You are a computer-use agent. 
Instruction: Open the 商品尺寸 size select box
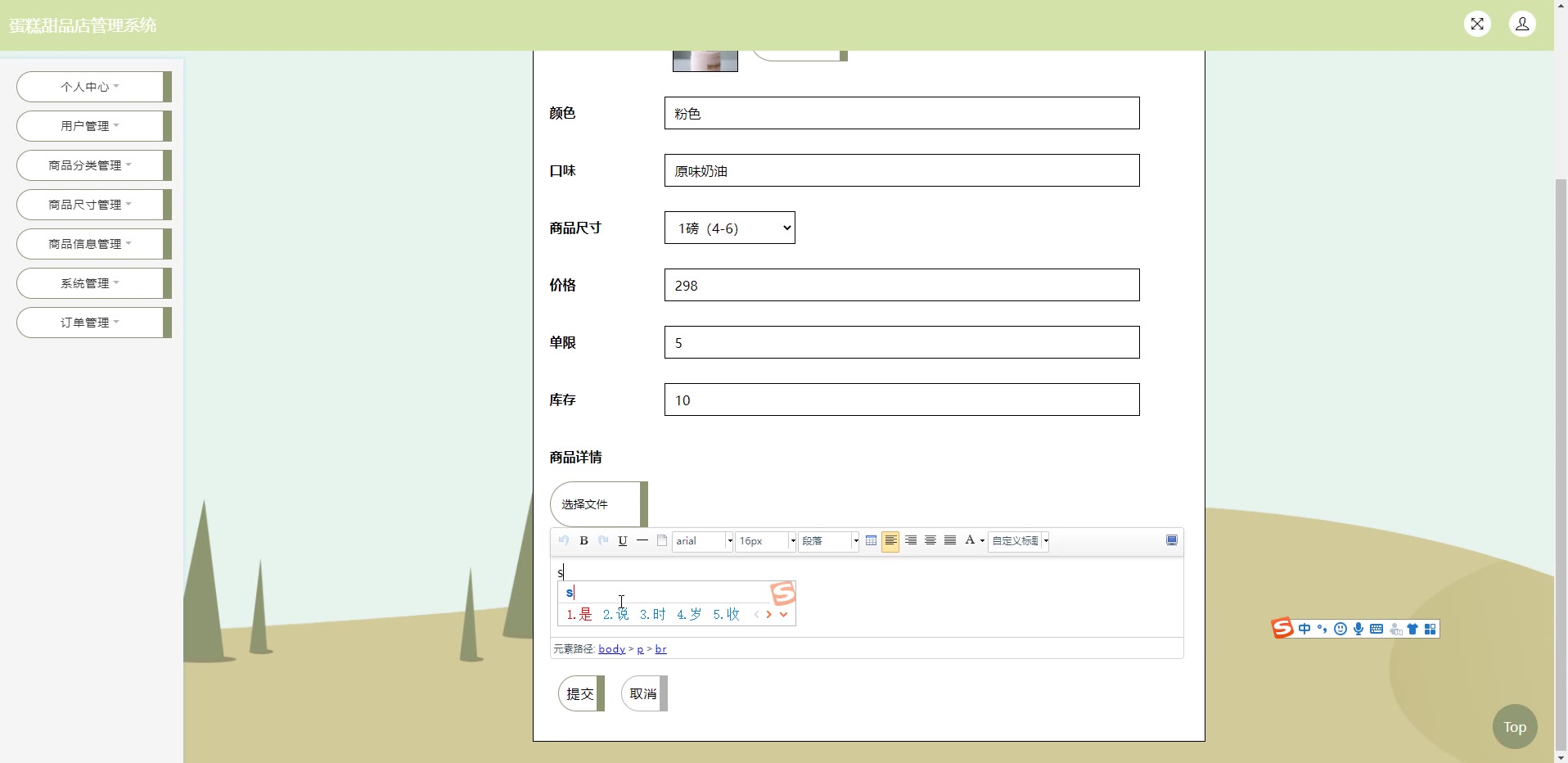[730, 228]
